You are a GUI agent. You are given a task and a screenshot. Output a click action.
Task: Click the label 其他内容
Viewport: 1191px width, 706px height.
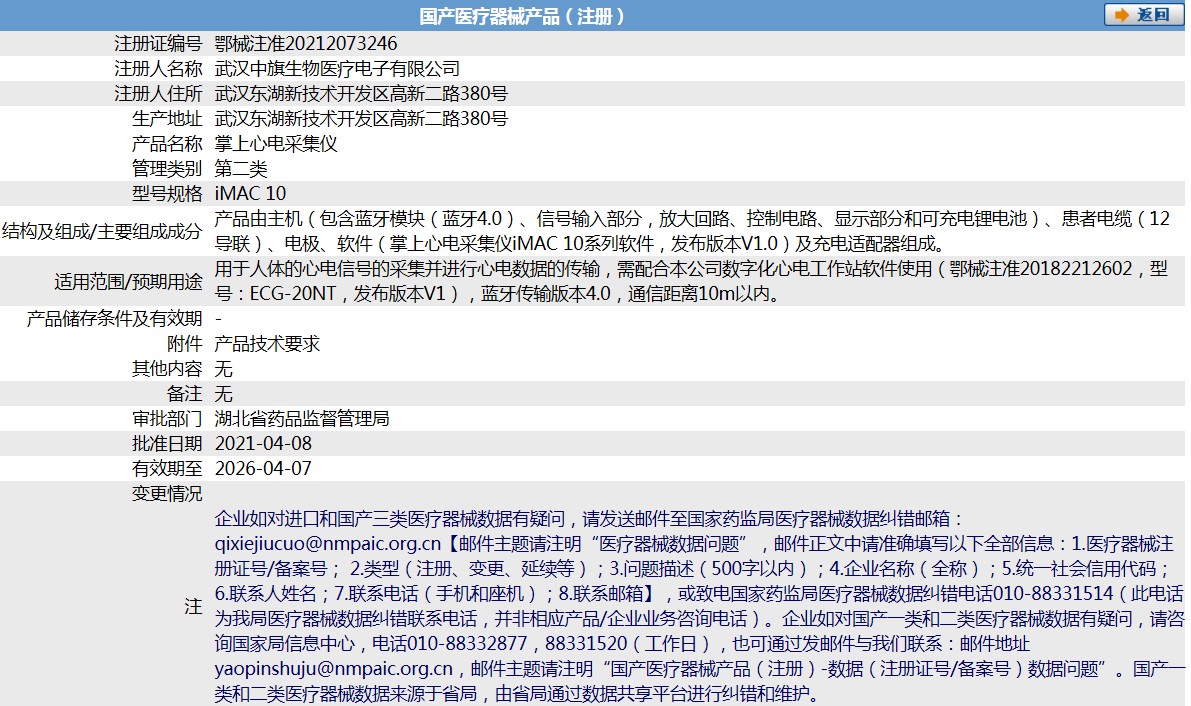(167, 369)
